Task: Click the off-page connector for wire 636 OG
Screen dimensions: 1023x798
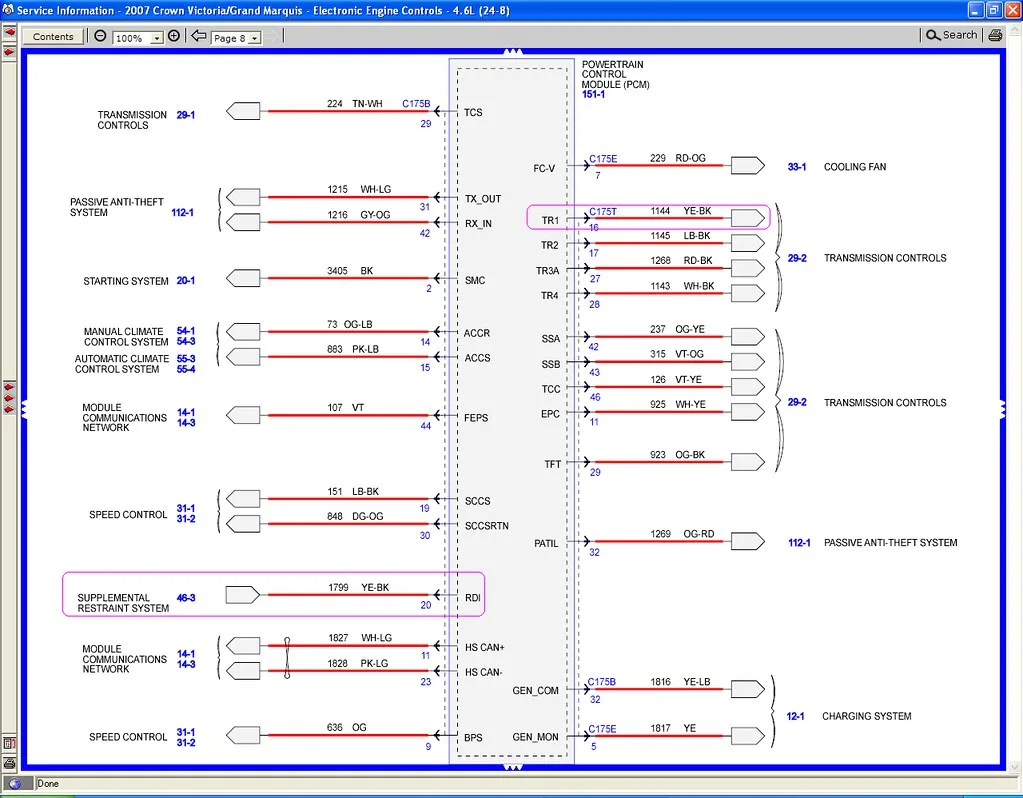Action: click(x=243, y=735)
